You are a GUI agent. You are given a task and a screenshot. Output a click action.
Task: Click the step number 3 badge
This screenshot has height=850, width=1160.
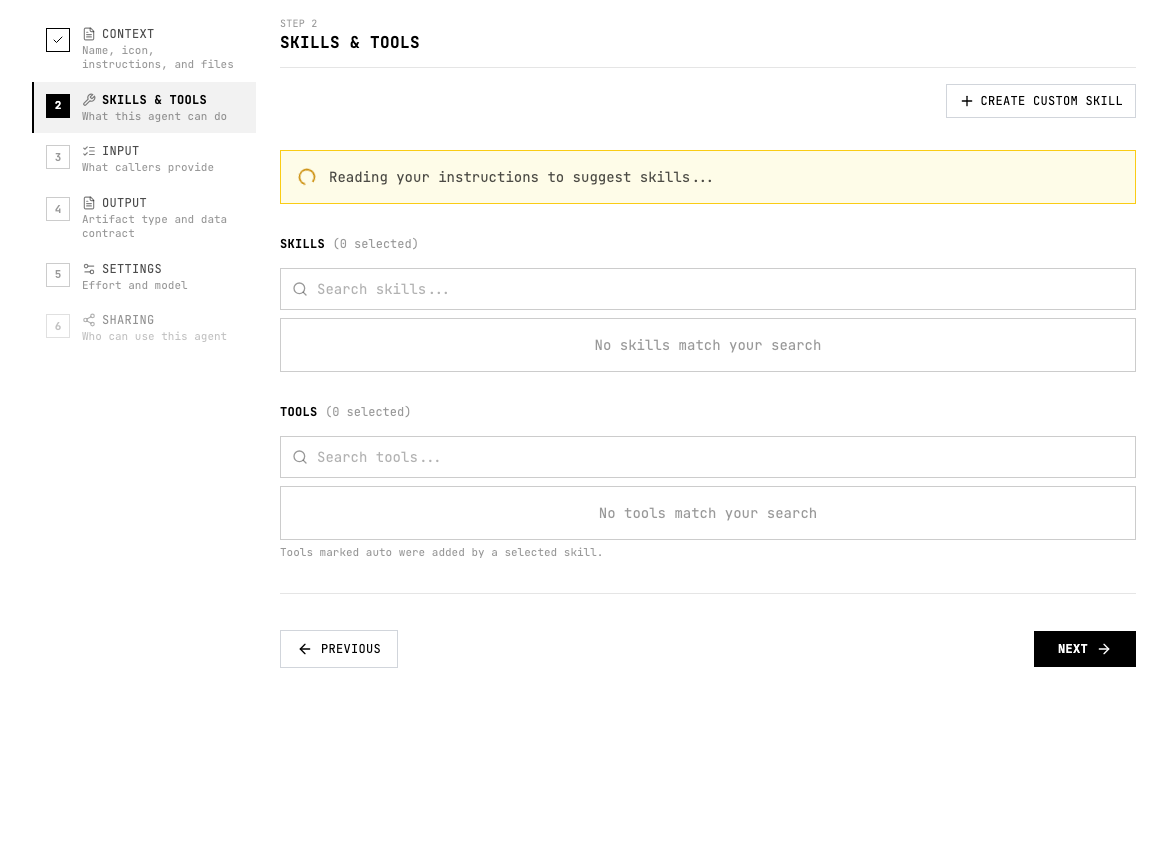[58, 157]
